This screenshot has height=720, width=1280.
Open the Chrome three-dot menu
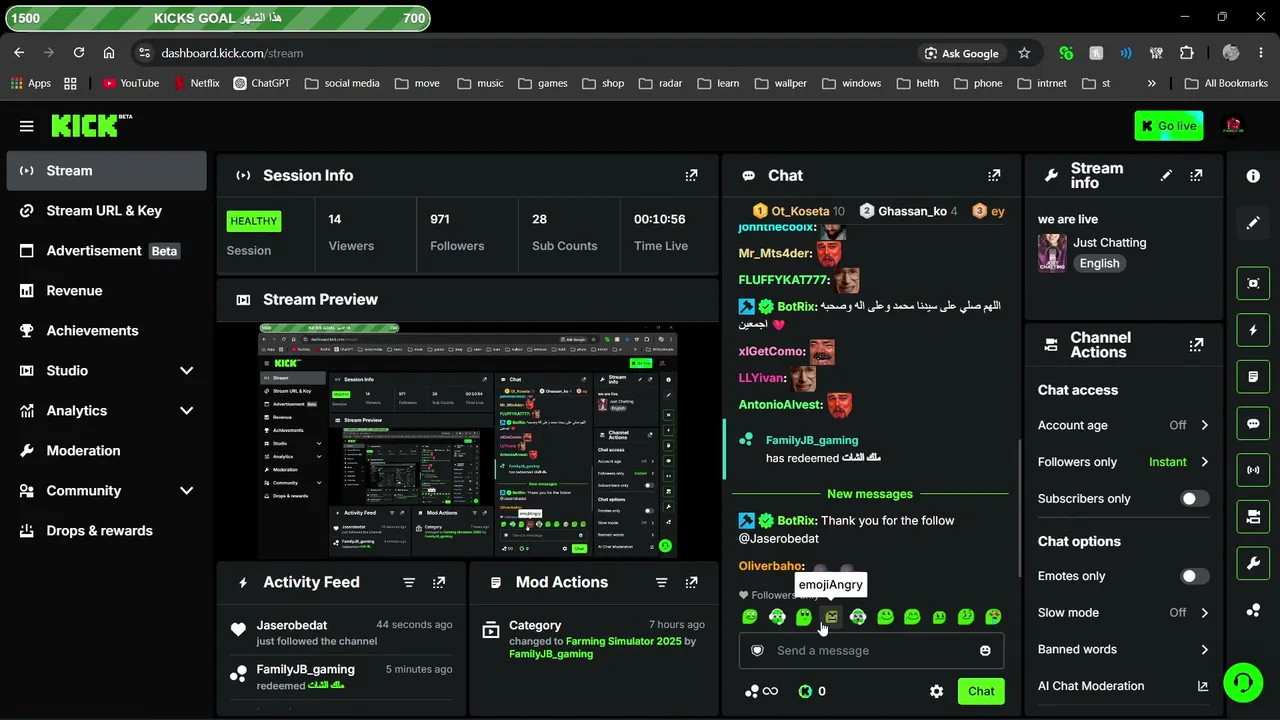click(1261, 53)
